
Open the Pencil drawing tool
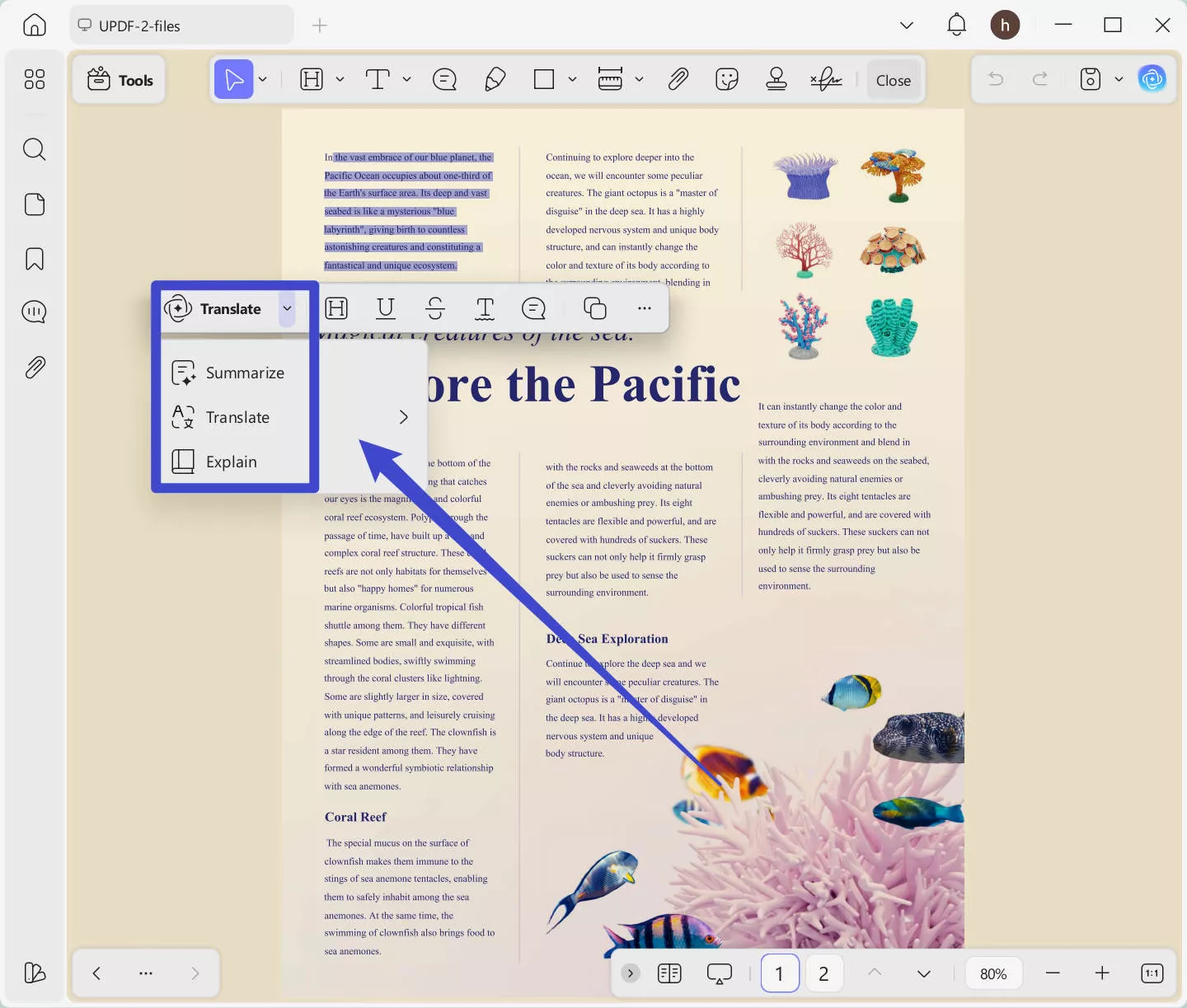click(495, 79)
